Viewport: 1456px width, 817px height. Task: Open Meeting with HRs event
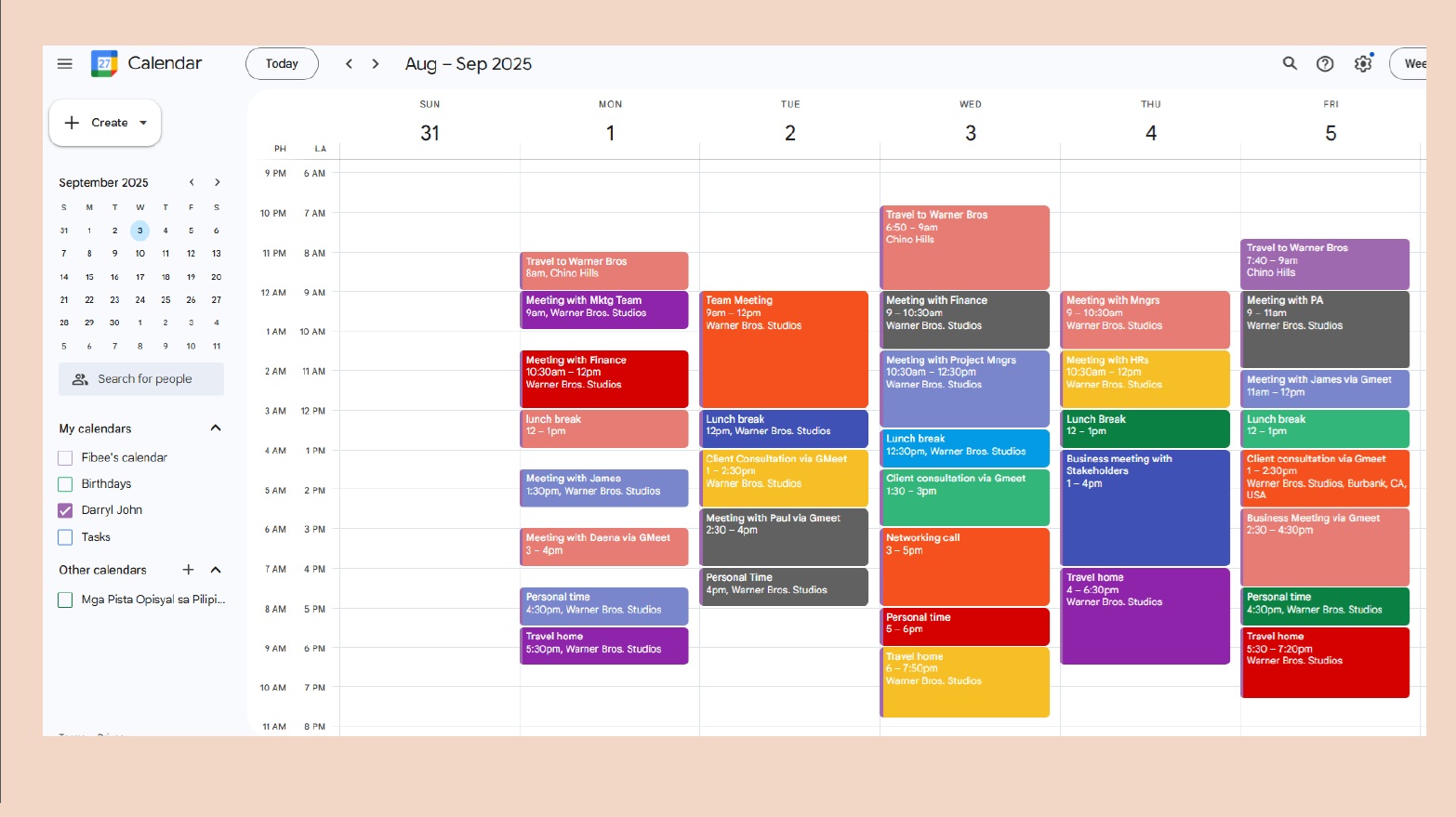(1145, 379)
